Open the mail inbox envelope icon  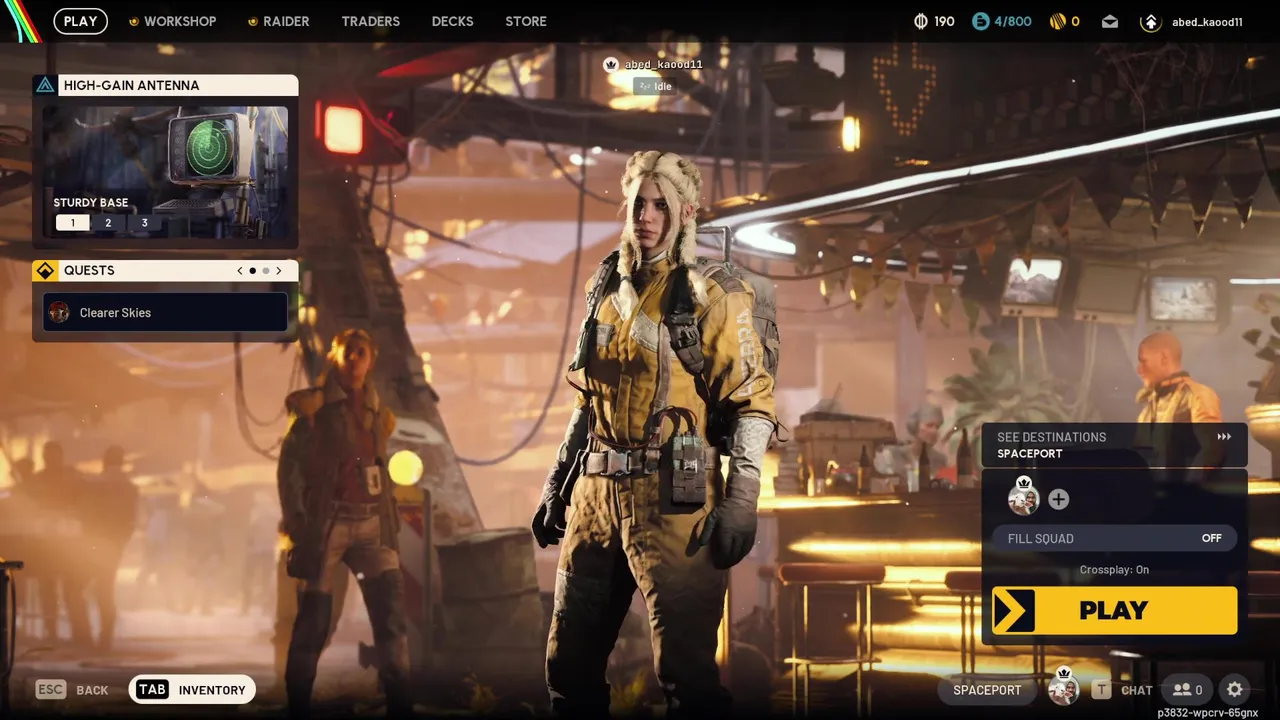coord(1110,21)
